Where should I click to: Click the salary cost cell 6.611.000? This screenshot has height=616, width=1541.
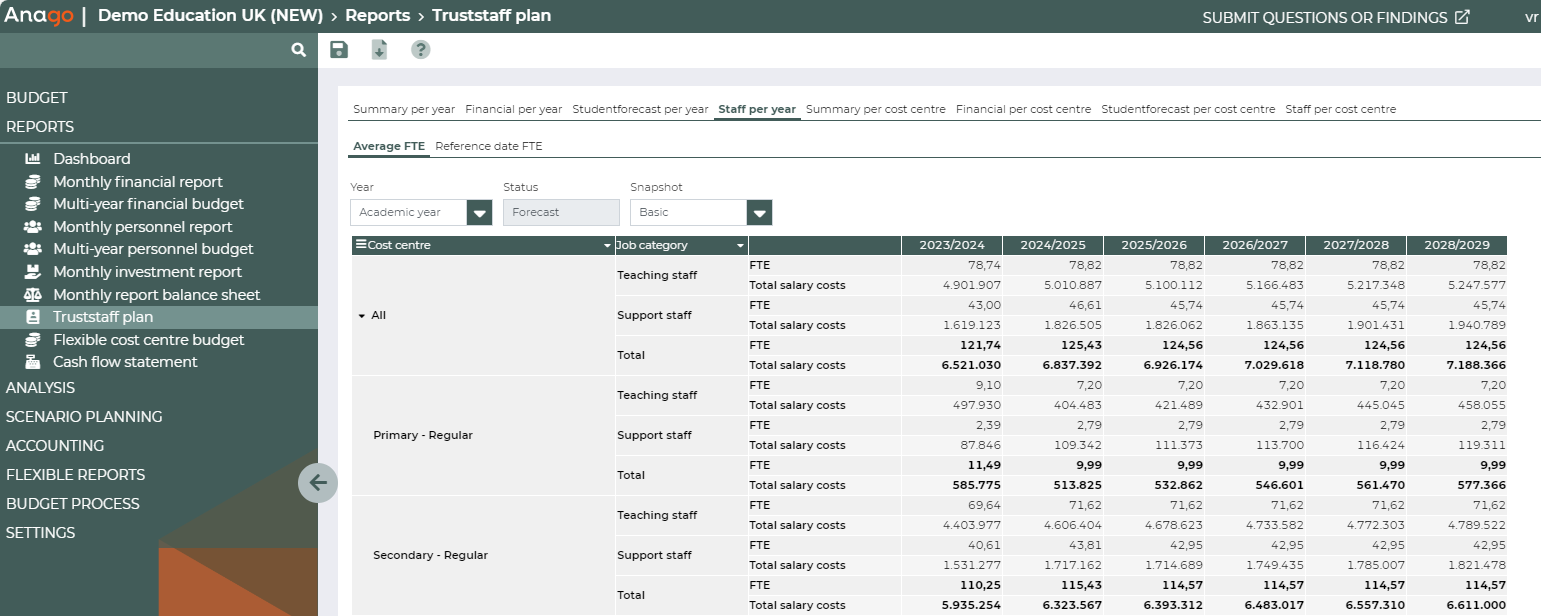pyautogui.click(x=1457, y=605)
